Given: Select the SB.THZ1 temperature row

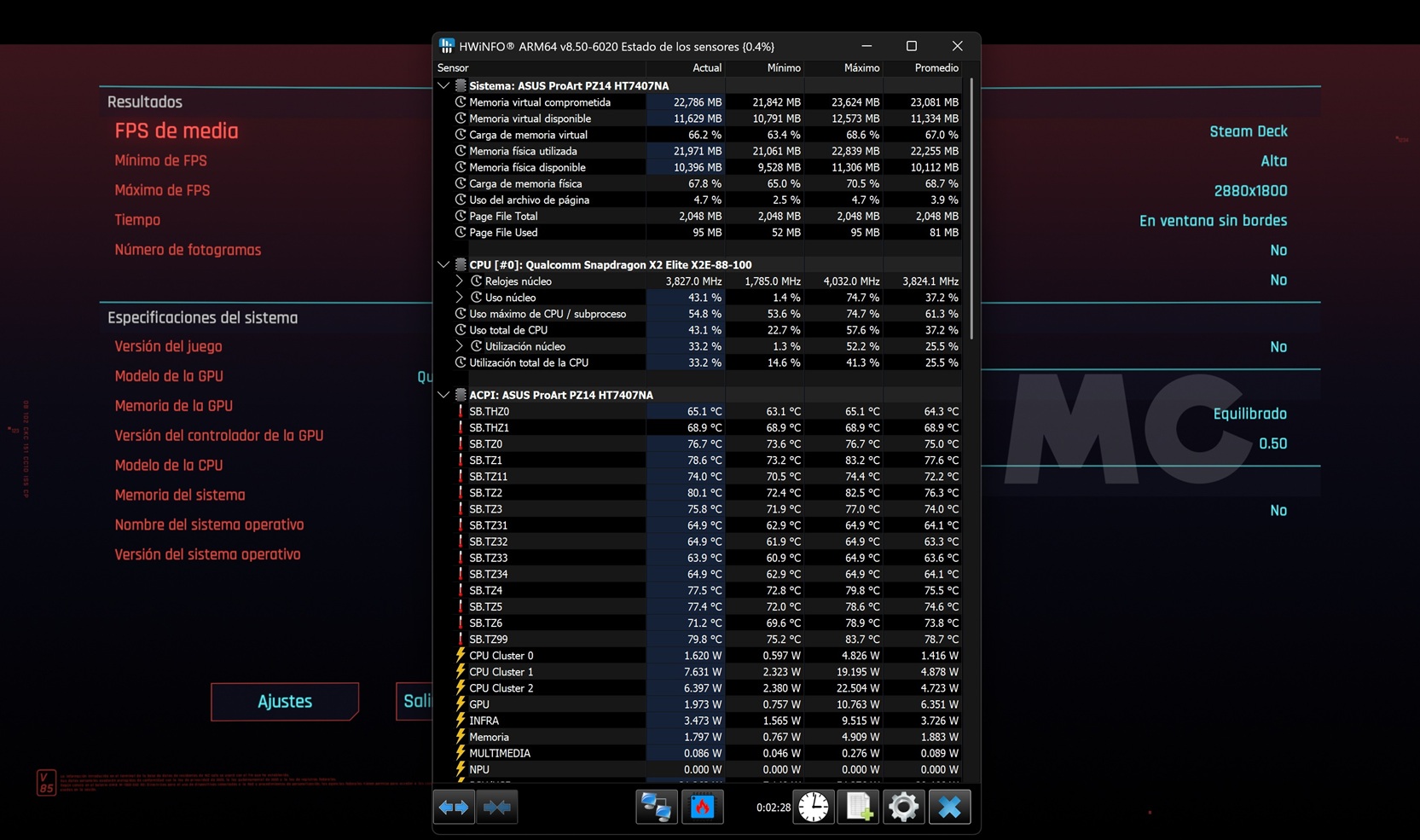Looking at the screenshot, I should 699,427.
